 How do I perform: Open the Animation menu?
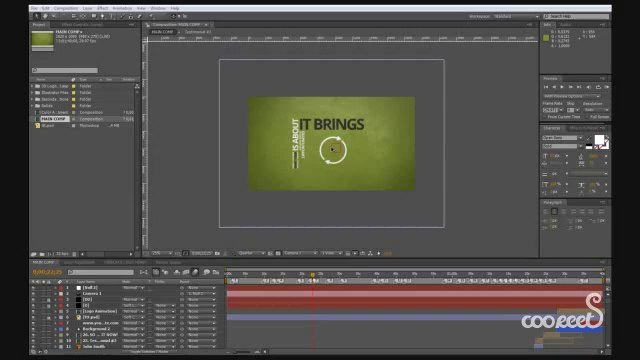[122, 8]
